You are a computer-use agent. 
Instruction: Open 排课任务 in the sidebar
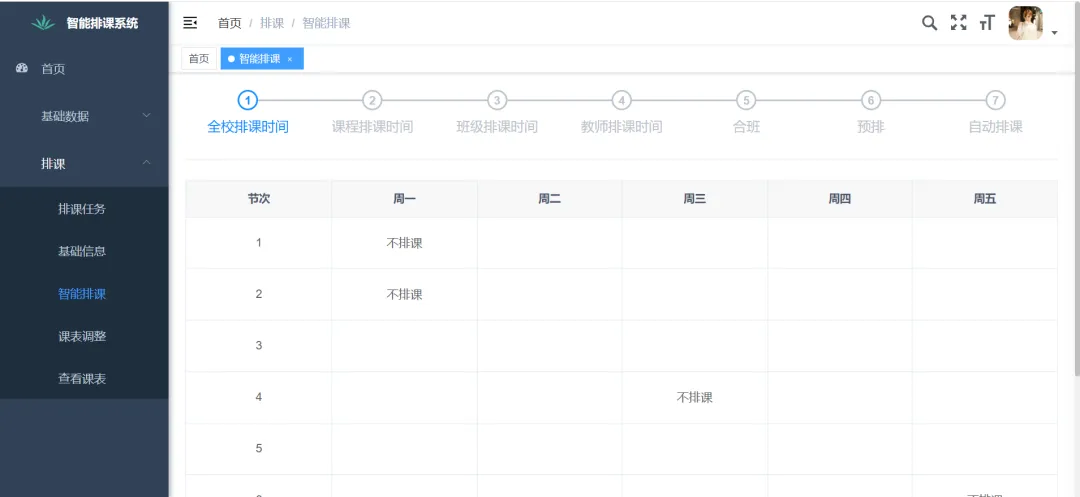(82, 209)
